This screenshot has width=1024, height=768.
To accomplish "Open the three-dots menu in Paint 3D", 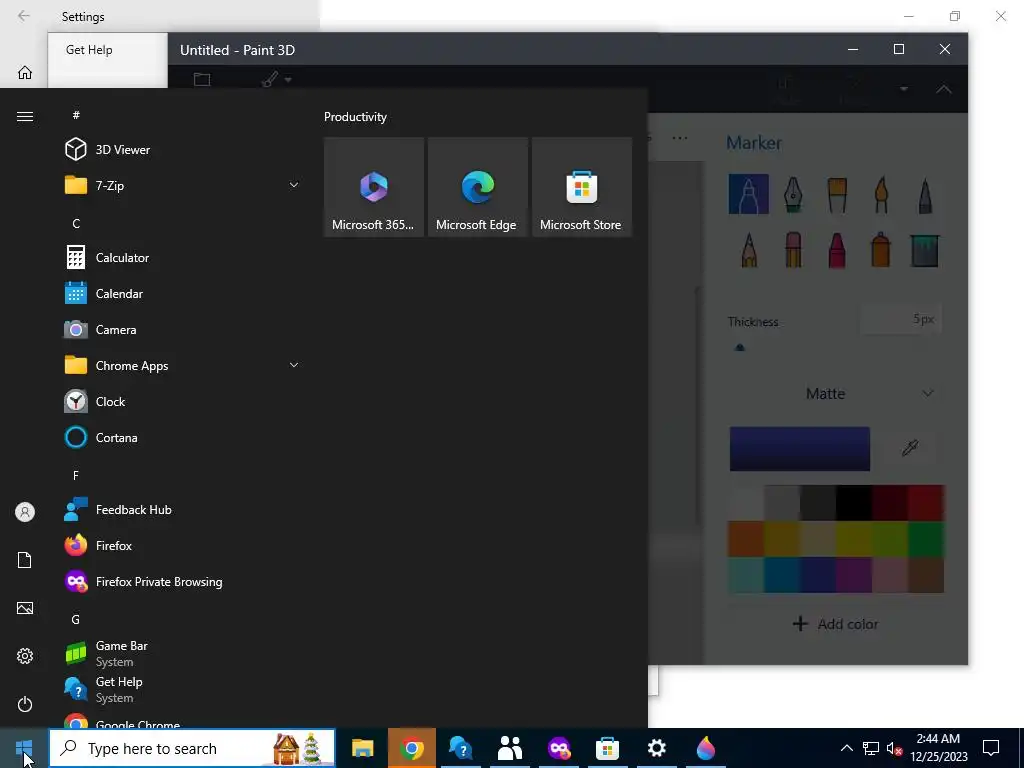I will click(x=680, y=138).
